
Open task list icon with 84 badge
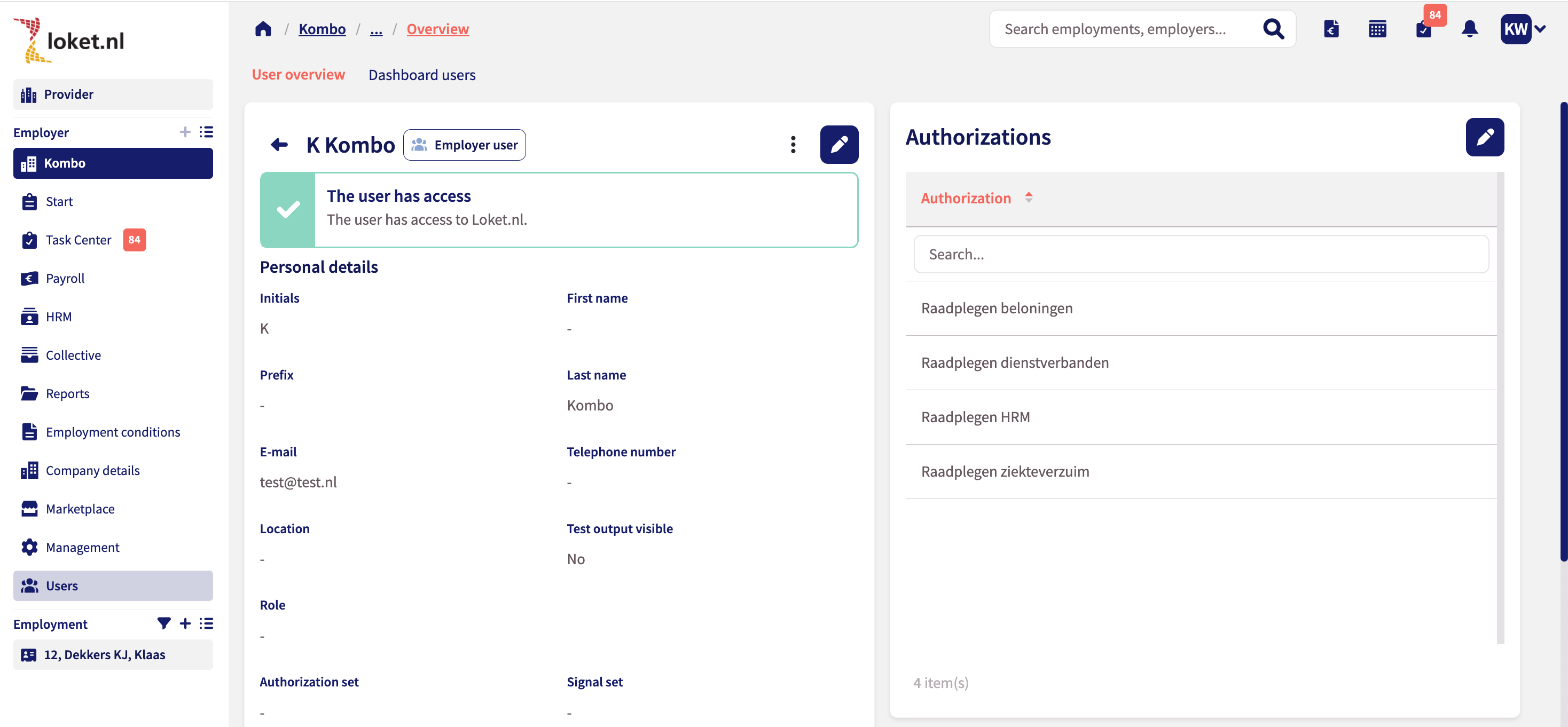click(x=1423, y=29)
